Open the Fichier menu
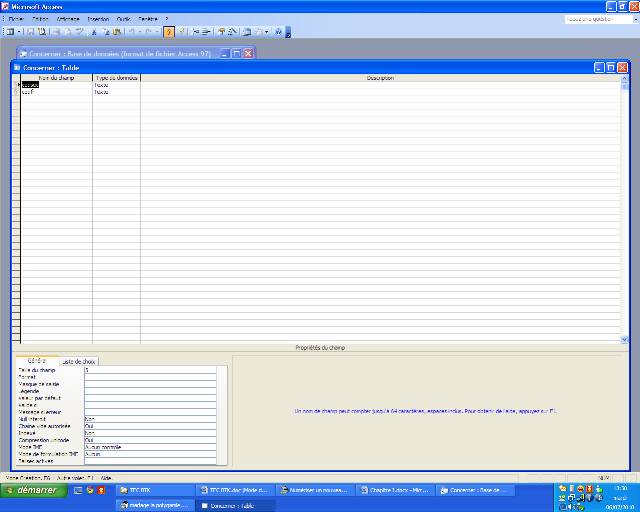 coord(15,19)
